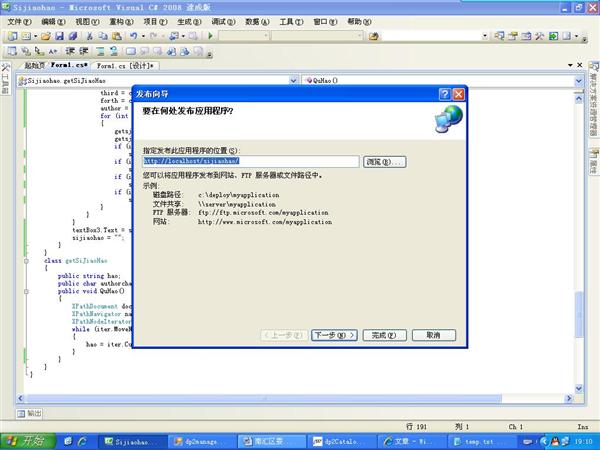Click the Uncomment Lines icon

(x=114, y=51)
